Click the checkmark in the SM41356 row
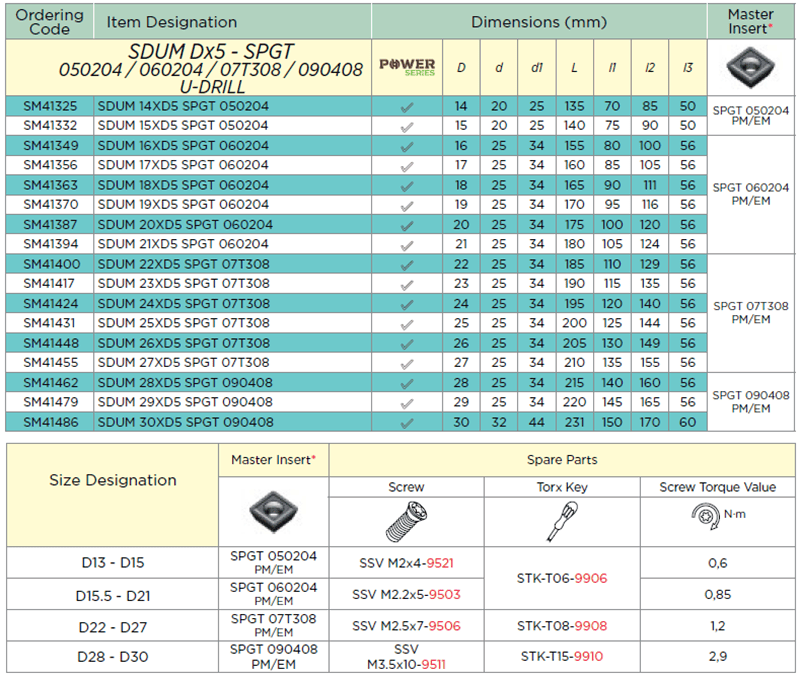 click(x=407, y=166)
